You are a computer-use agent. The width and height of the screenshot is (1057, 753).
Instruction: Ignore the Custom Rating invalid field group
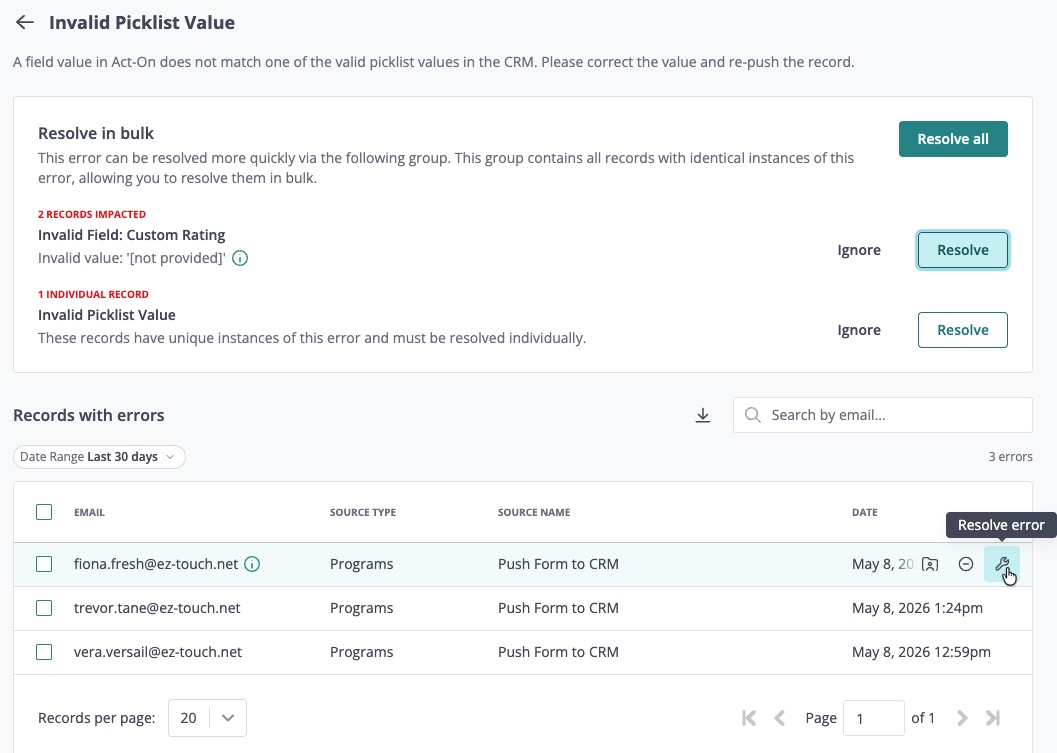[x=859, y=250]
